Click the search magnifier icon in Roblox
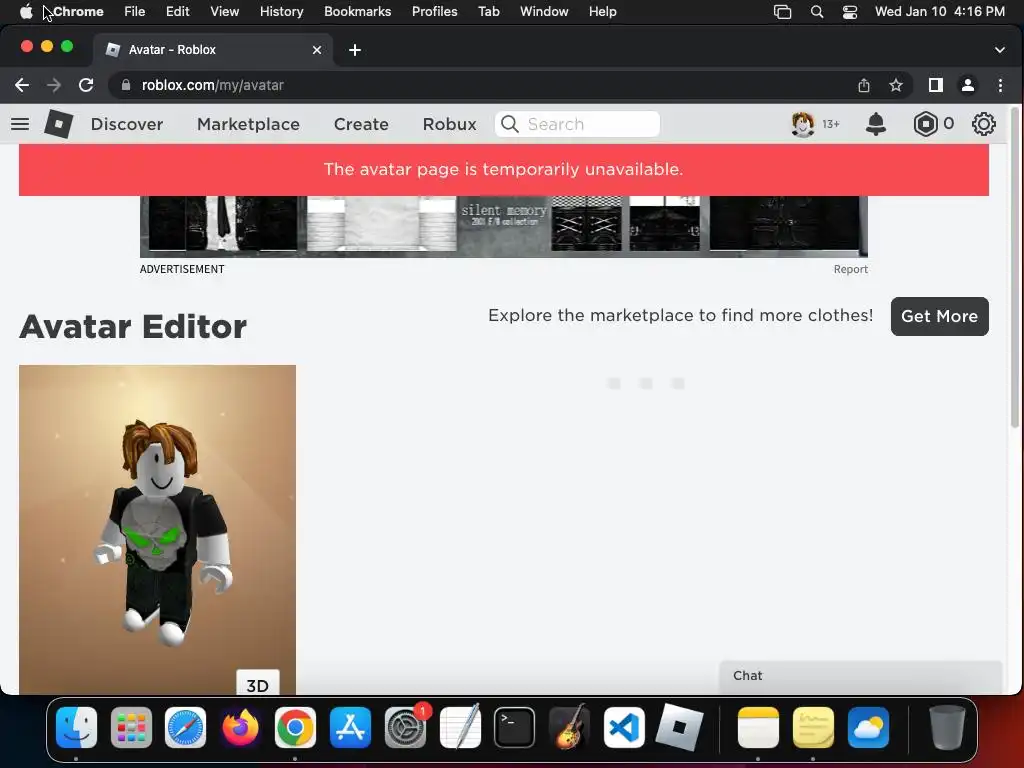 tap(509, 124)
